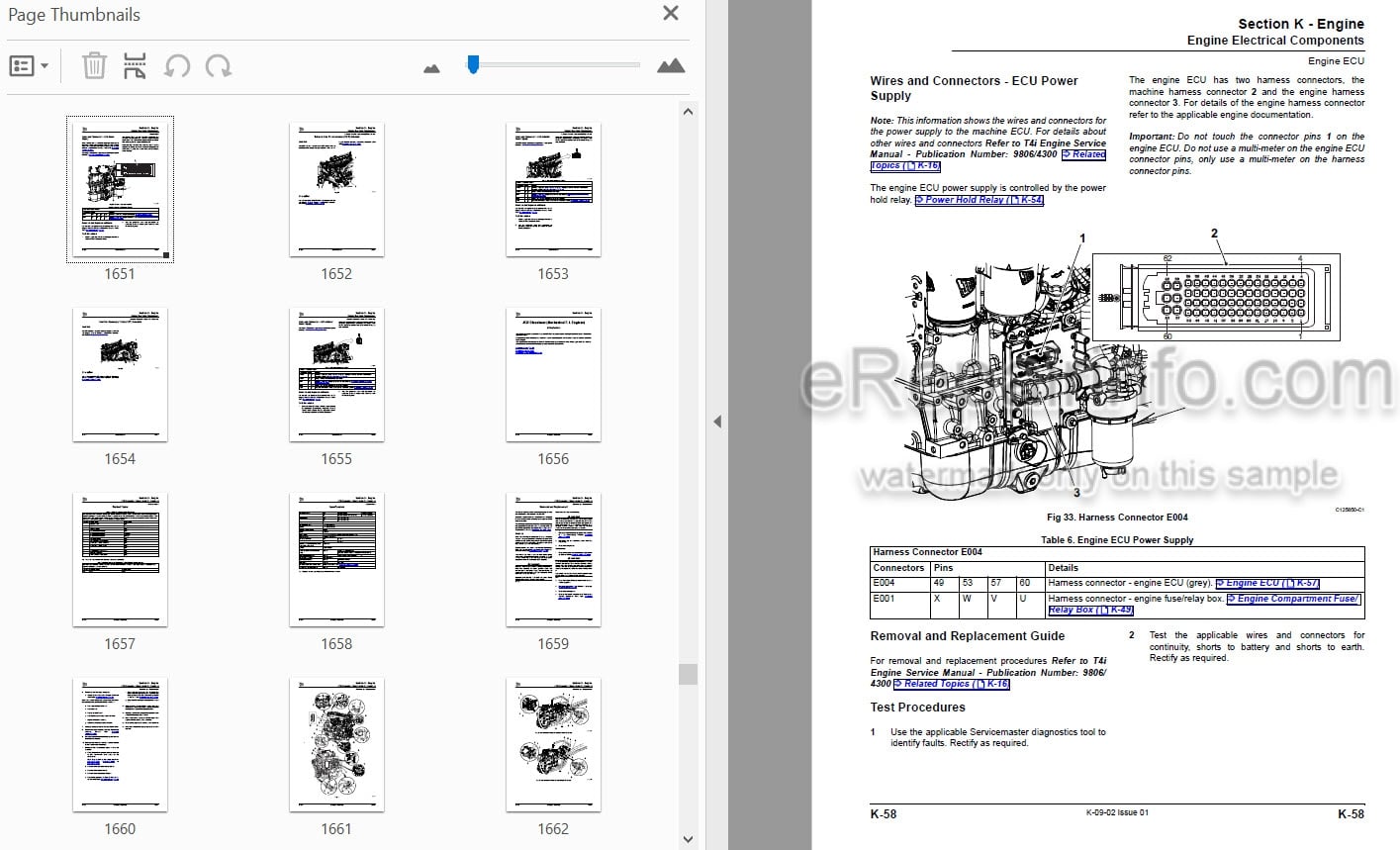Collapse the side panel with divider arrow

717,422
